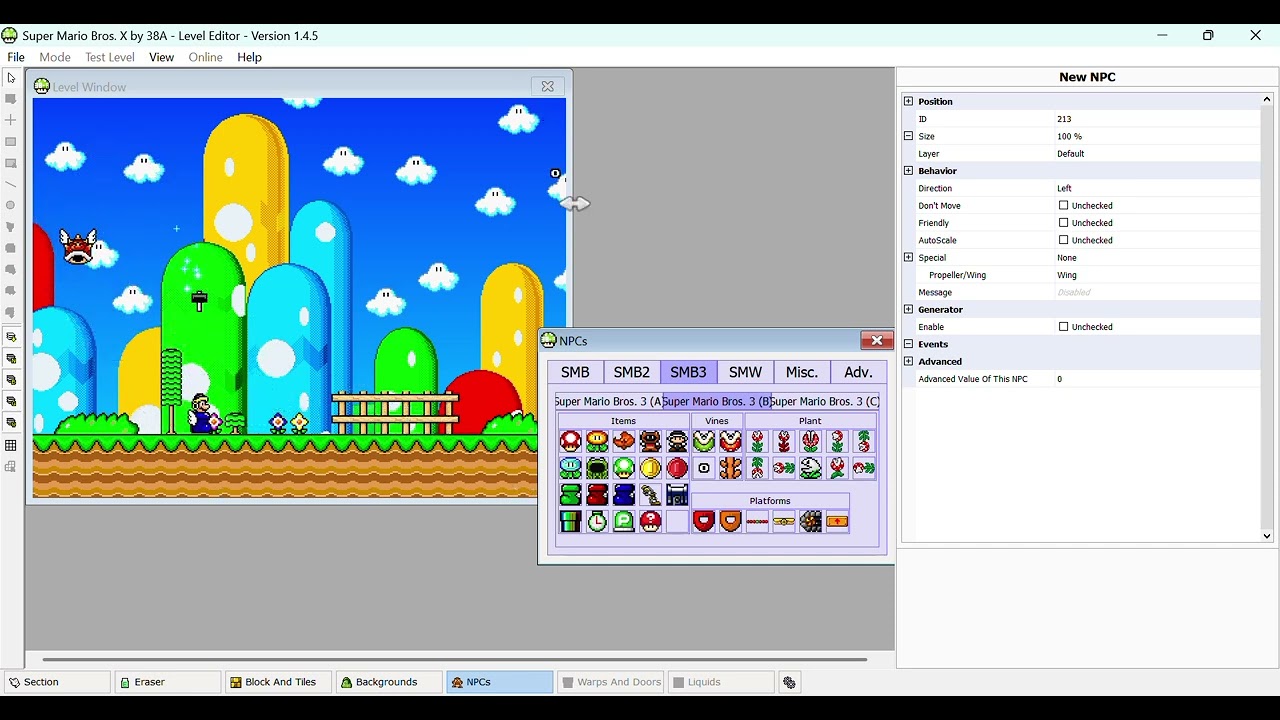Screen dimensions: 1280x720
Task: Switch to the SMB2 tab in NPCs
Action: (631, 372)
